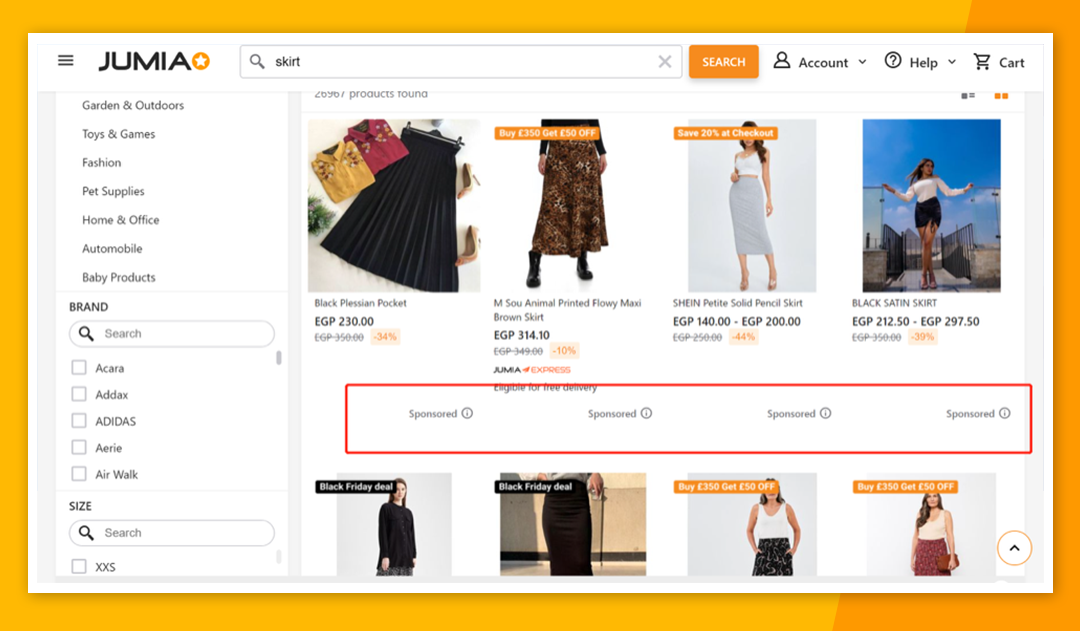Open Pet Supplies category
The width and height of the screenshot is (1080, 631).
[113, 191]
